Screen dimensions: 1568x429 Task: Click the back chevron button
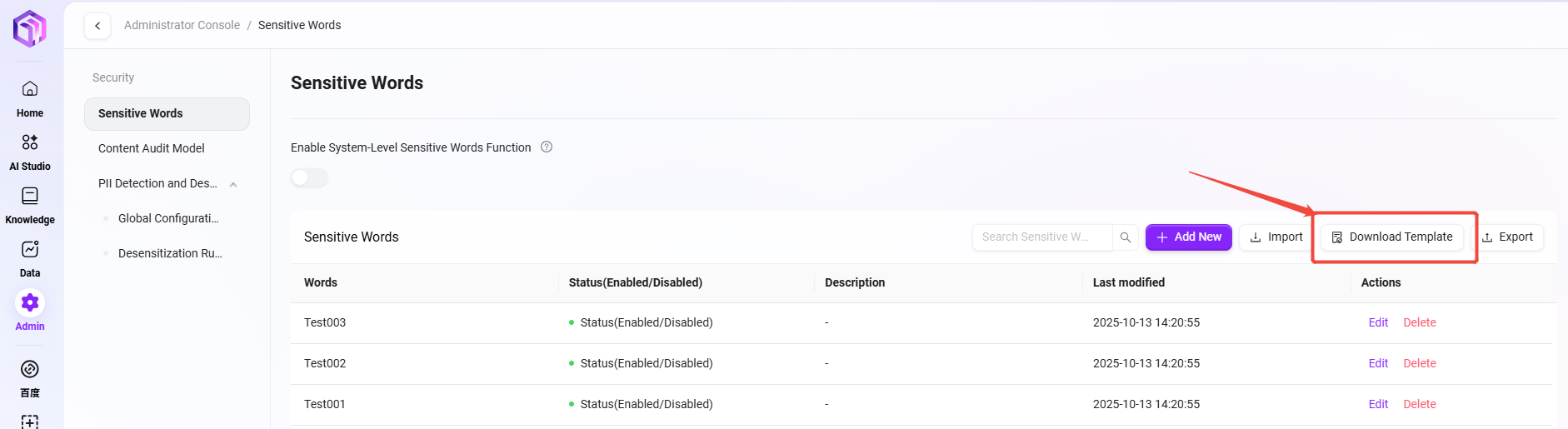97,26
